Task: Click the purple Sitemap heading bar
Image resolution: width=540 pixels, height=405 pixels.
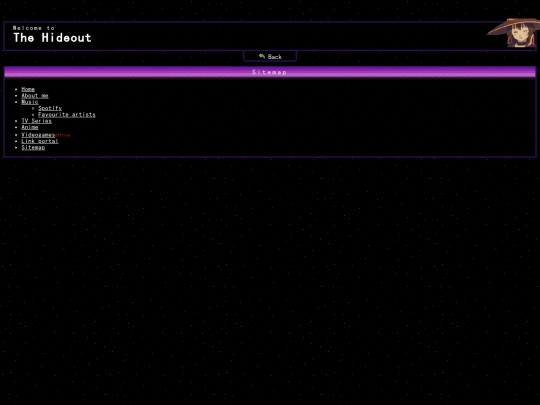Action: pyautogui.click(x=270, y=72)
